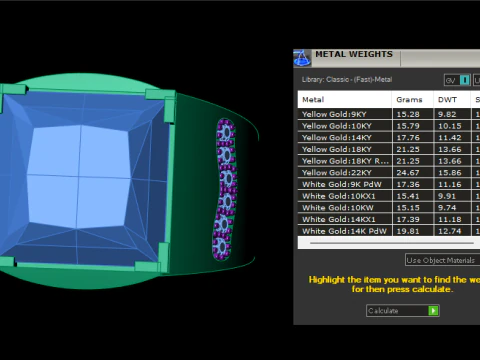
Task: Click the Use Object Materials button
Action: pyautogui.click(x=442, y=260)
